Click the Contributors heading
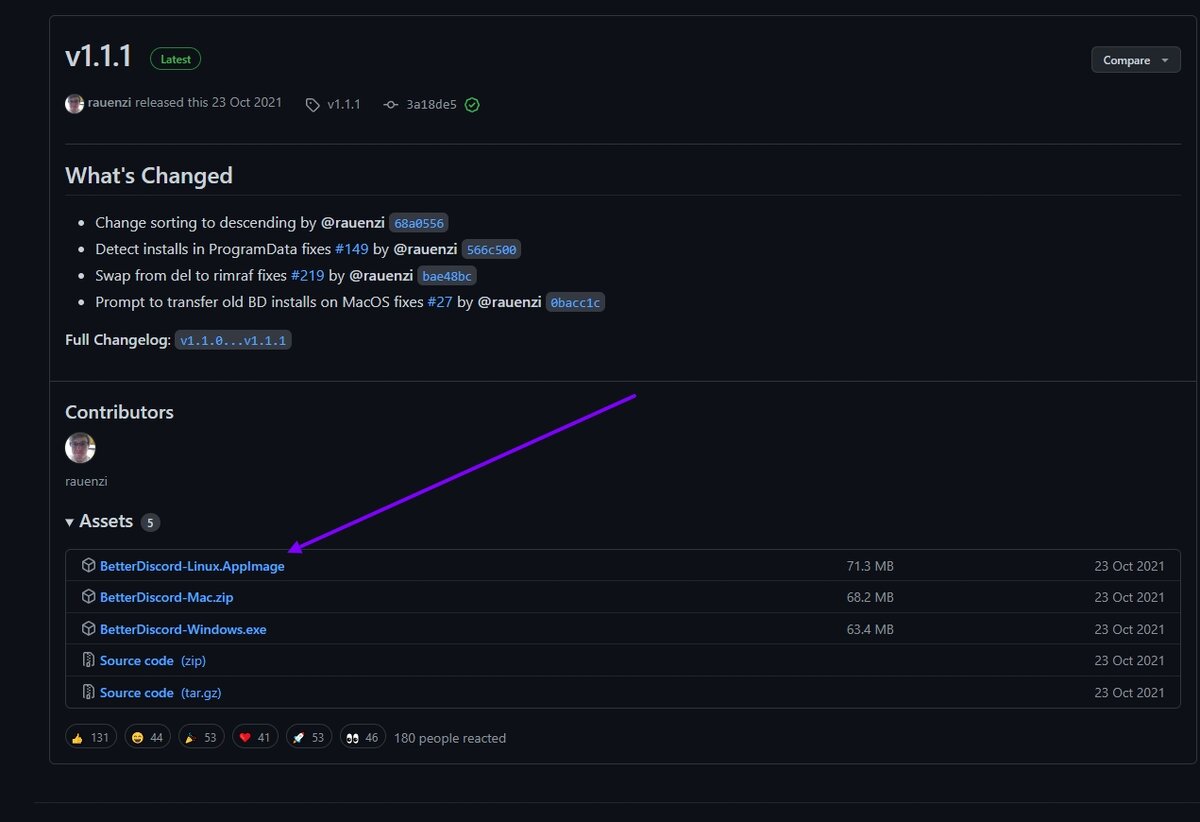The image size is (1200, 822). pos(119,412)
